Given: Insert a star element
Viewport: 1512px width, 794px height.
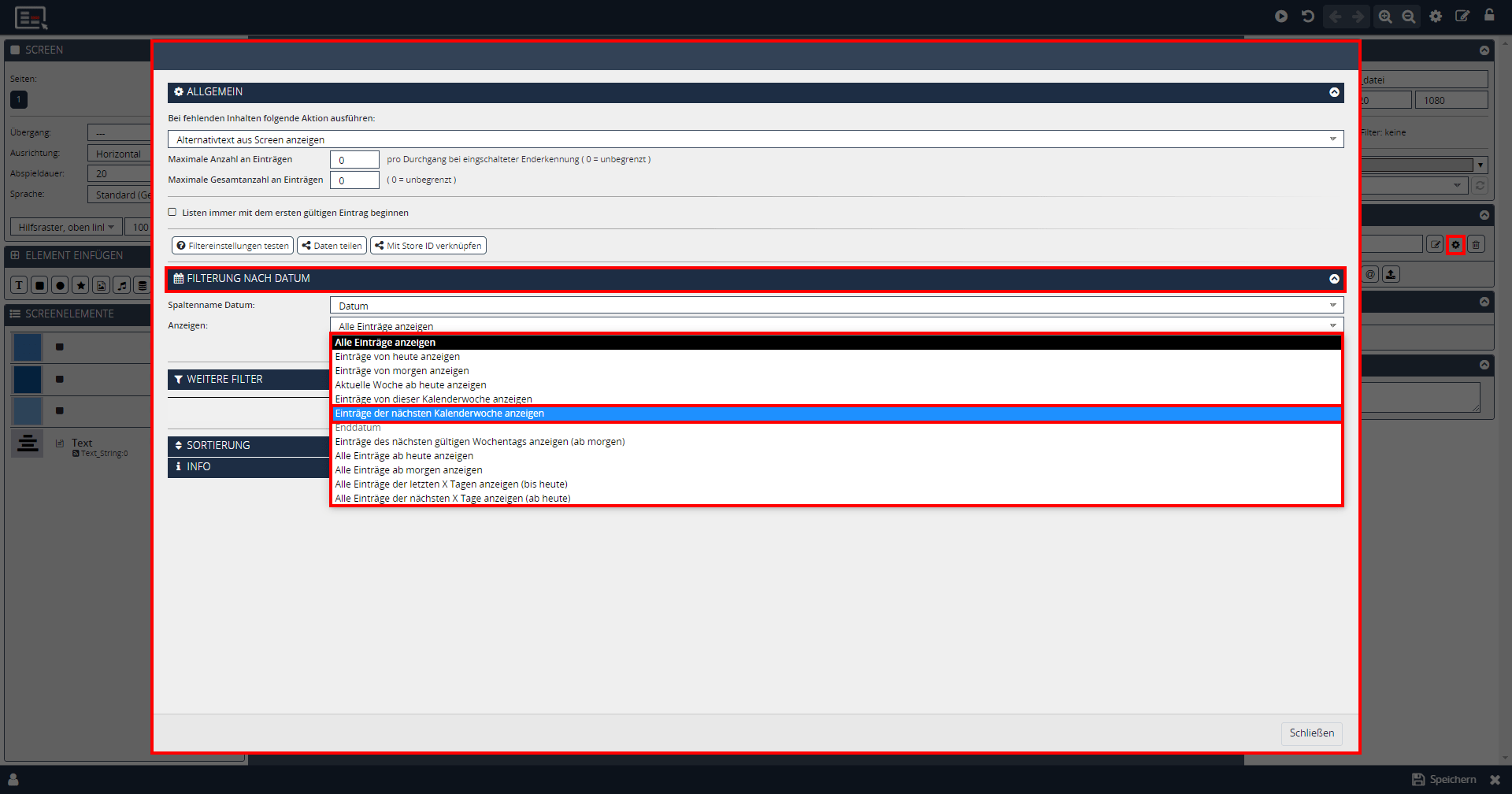Looking at the screenshot, I should coord(80,285).
